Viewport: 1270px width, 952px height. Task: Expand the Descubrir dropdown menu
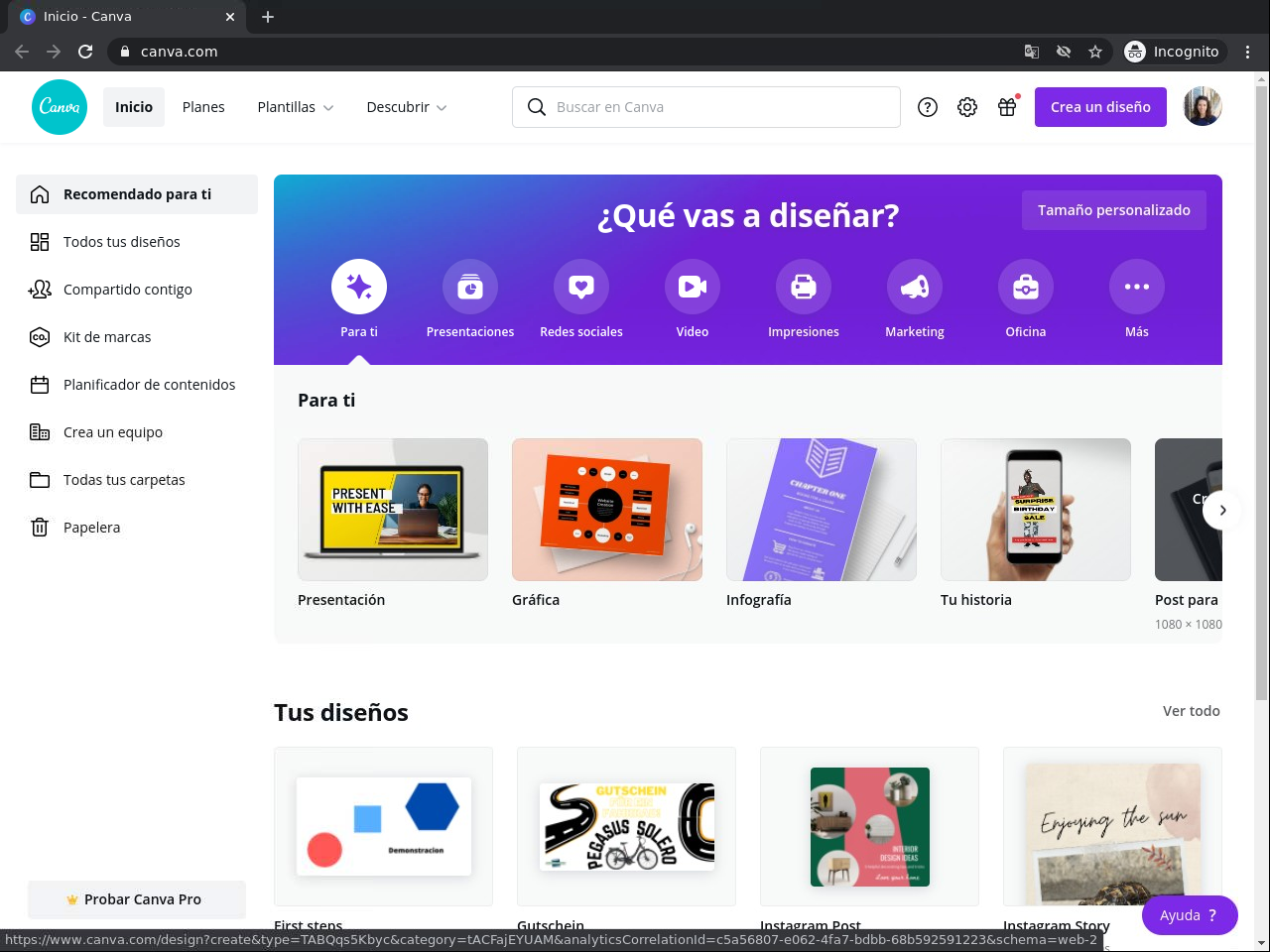coord(407,107)
